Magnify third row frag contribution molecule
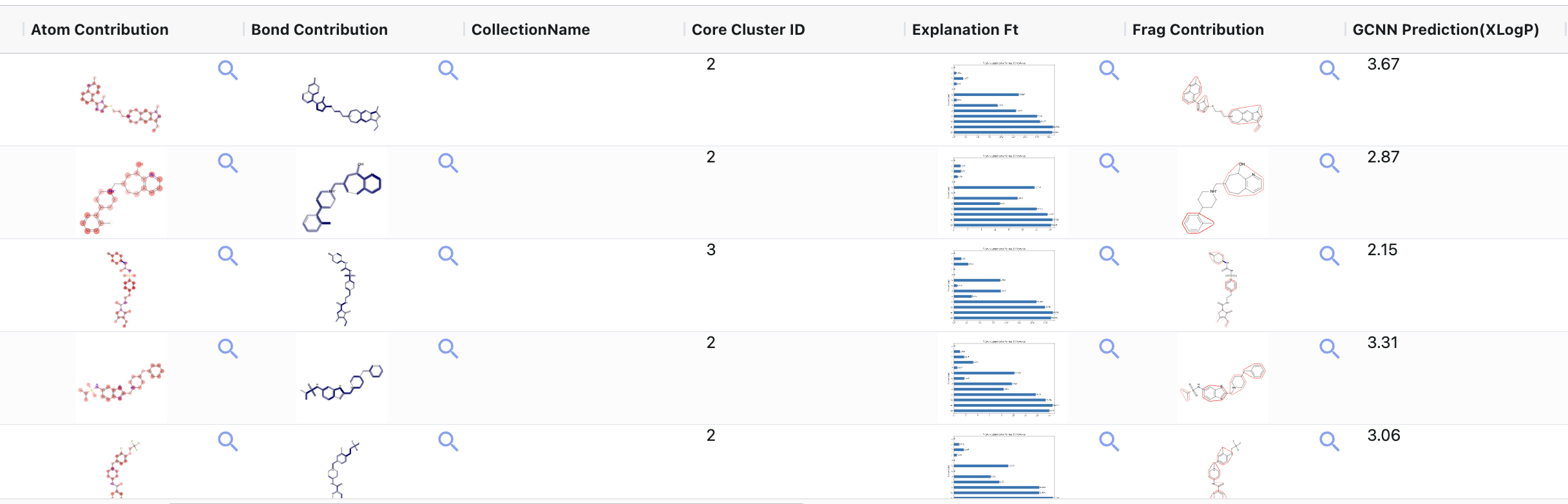Image resolution: width=1568 pixels, height=504 pixels. tap(1329, 255)
